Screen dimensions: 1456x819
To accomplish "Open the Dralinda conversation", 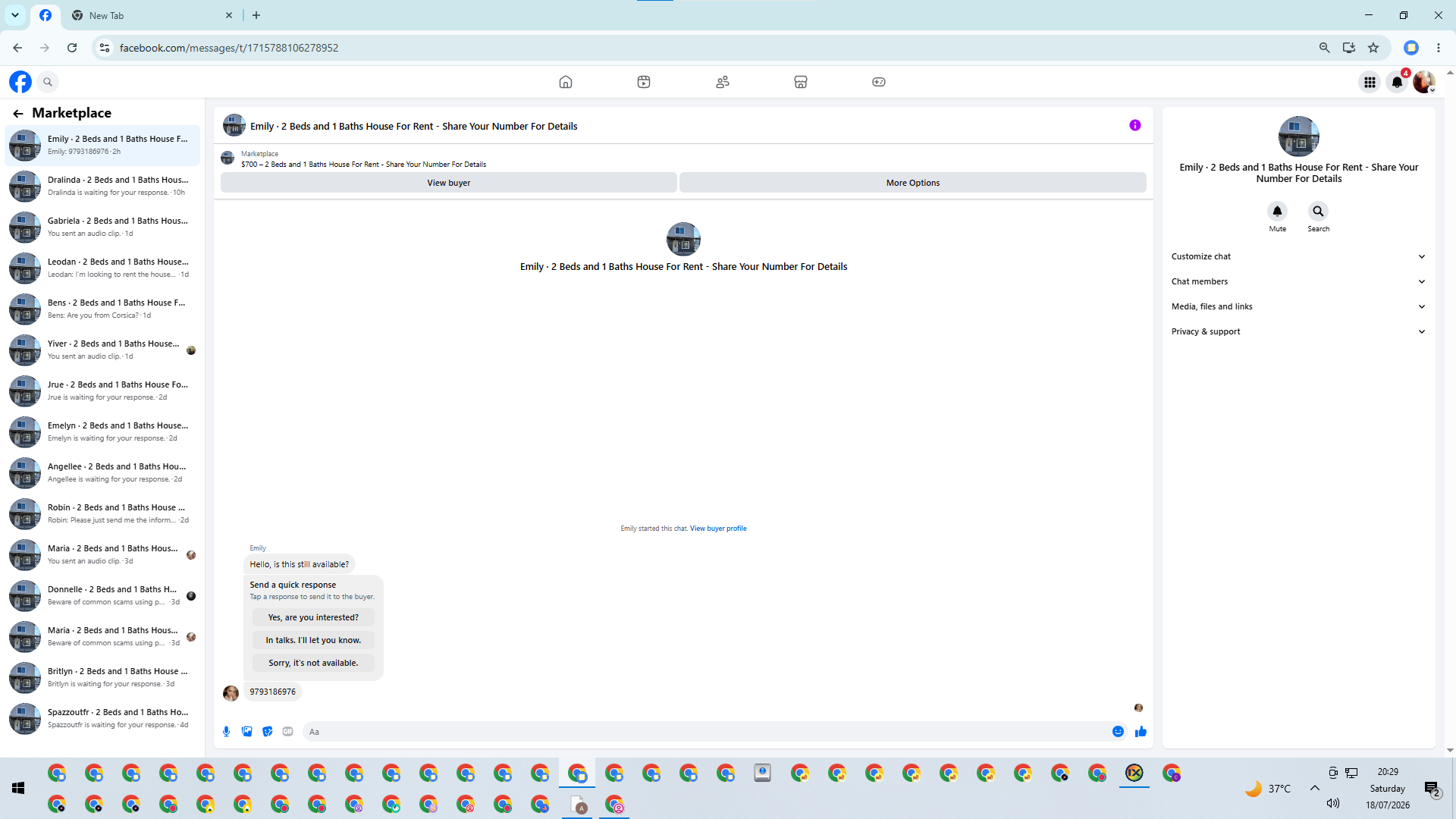I will [102, 186].
